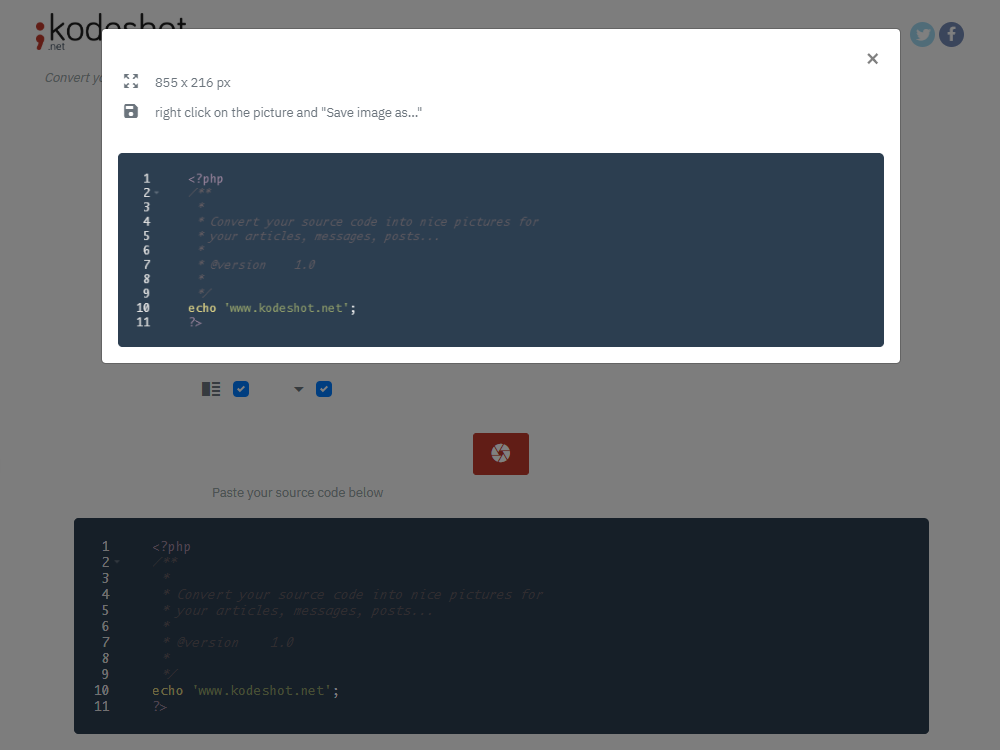The image size is (1000, 750).
Task: Collapse line 2 fold arrow in preview image
Action: pyautogui.click(x=157, y=193)
